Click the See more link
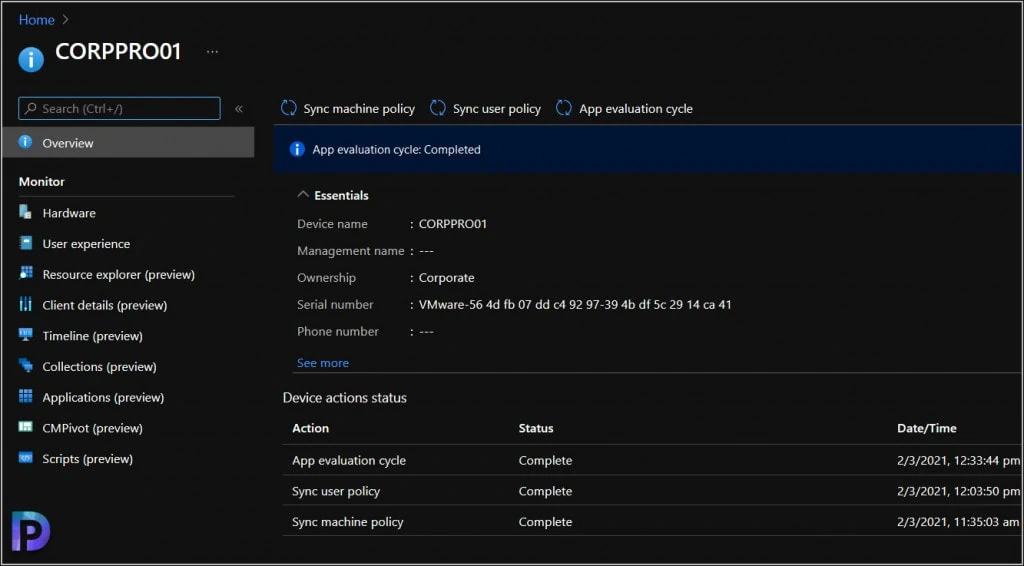Image resolution: width=1024 pixels, height=566 pixels. point(323,363)
